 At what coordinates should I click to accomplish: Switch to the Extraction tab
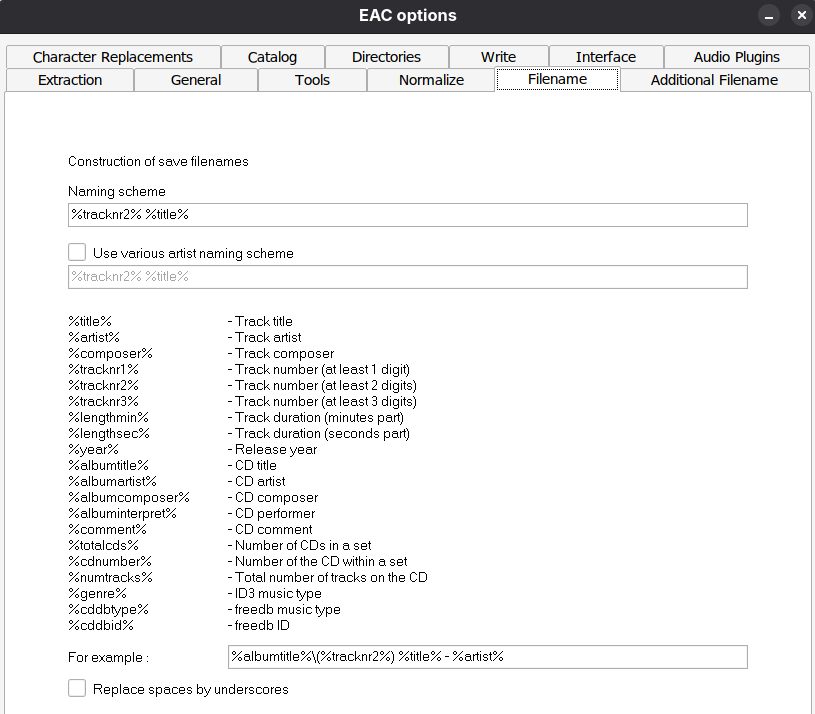(69, 80)
